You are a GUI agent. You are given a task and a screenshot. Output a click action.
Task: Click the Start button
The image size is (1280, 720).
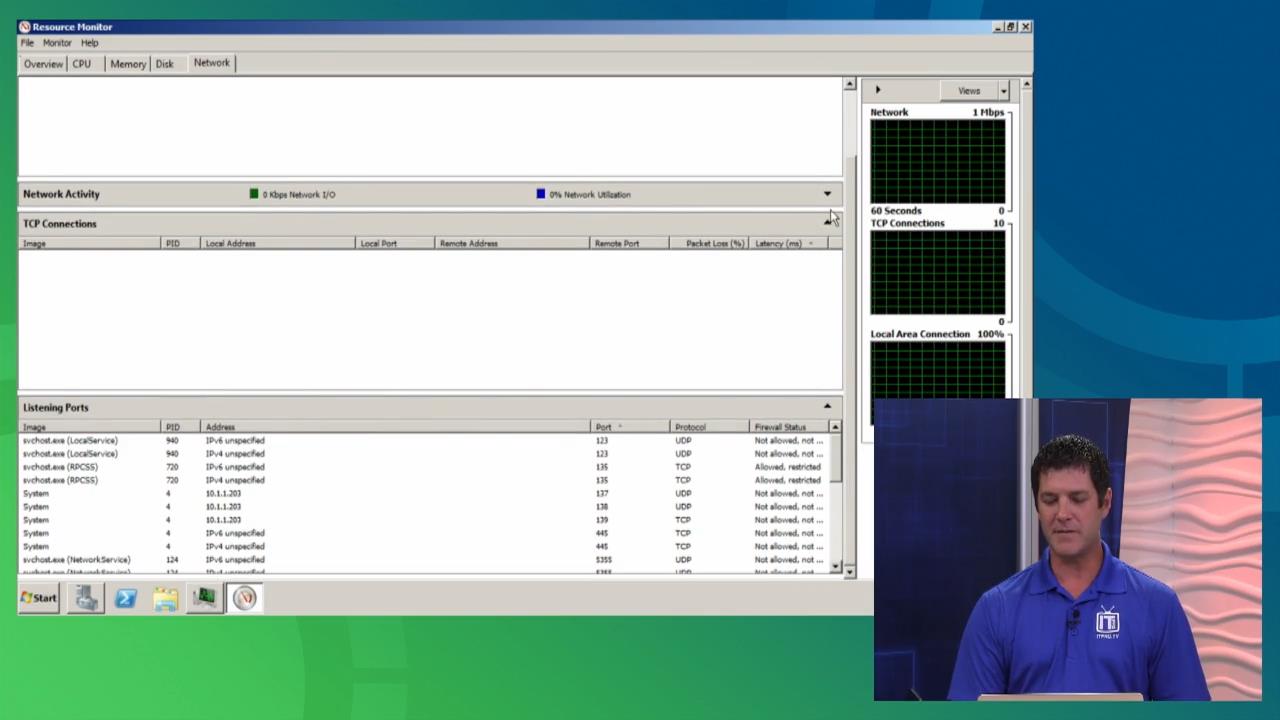[39, 598]
